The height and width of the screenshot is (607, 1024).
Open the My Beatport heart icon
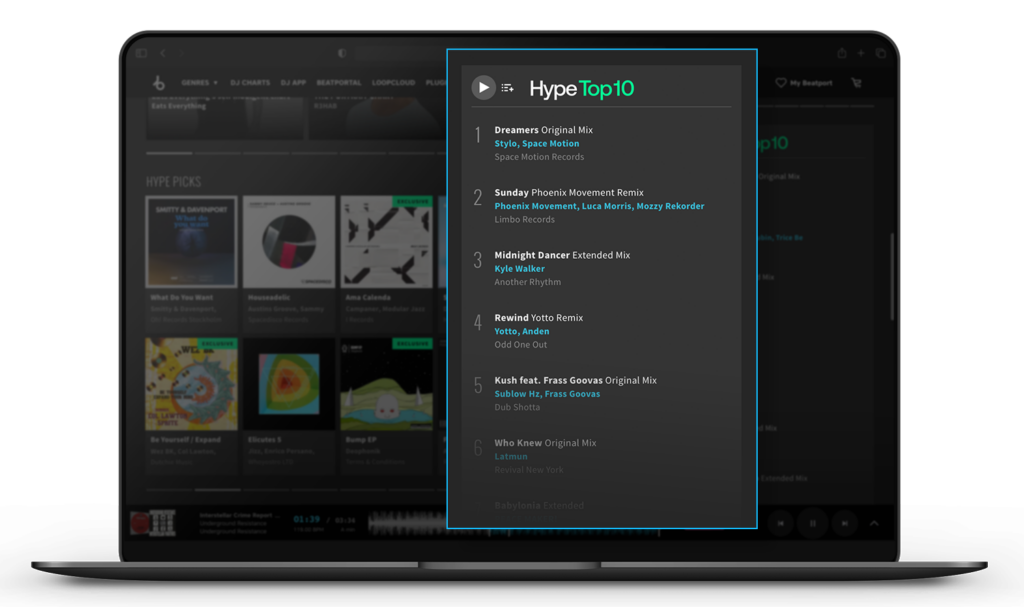[782, 83]
